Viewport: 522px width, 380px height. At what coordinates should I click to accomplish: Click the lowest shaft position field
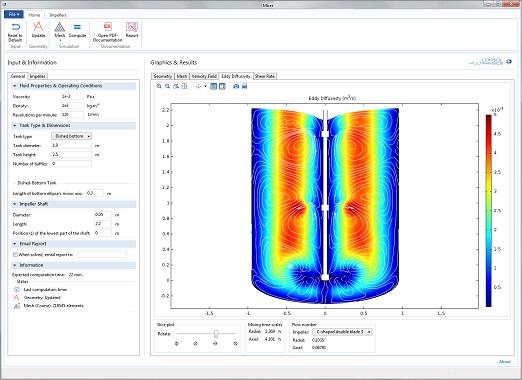pyautogui.click(x=103, y=233)
